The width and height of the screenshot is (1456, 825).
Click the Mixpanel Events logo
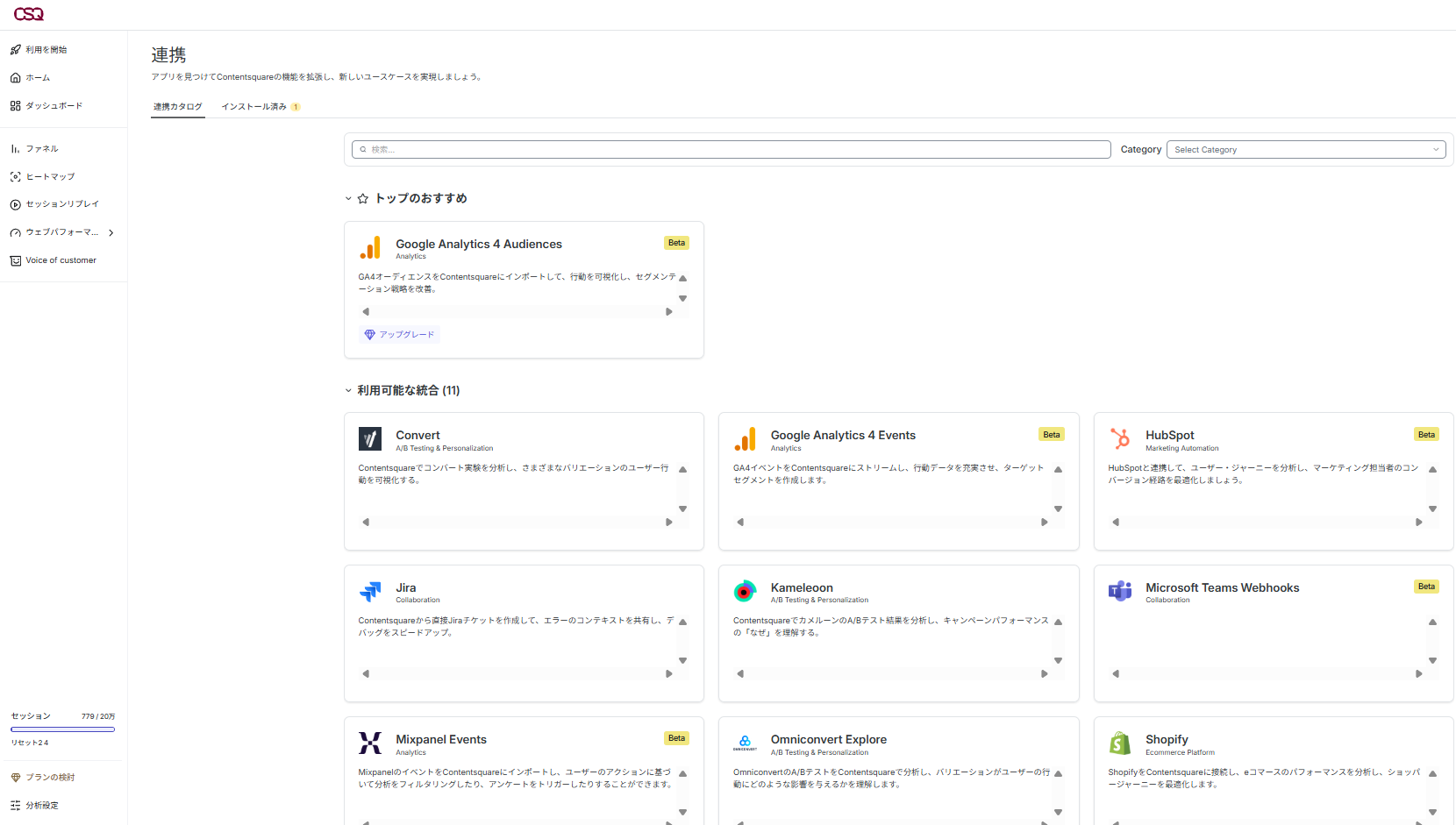click(x=370, y=743)
